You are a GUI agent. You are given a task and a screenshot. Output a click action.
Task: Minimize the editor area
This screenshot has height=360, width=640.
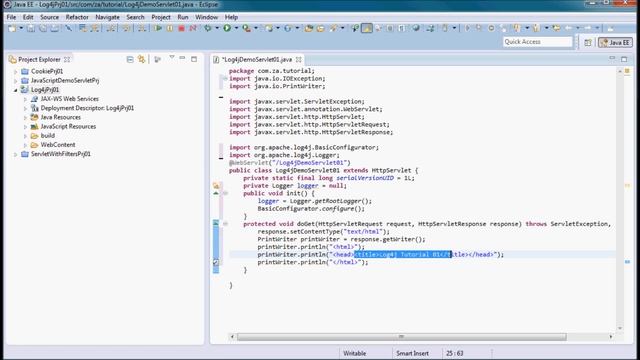(x=612, y=58)
